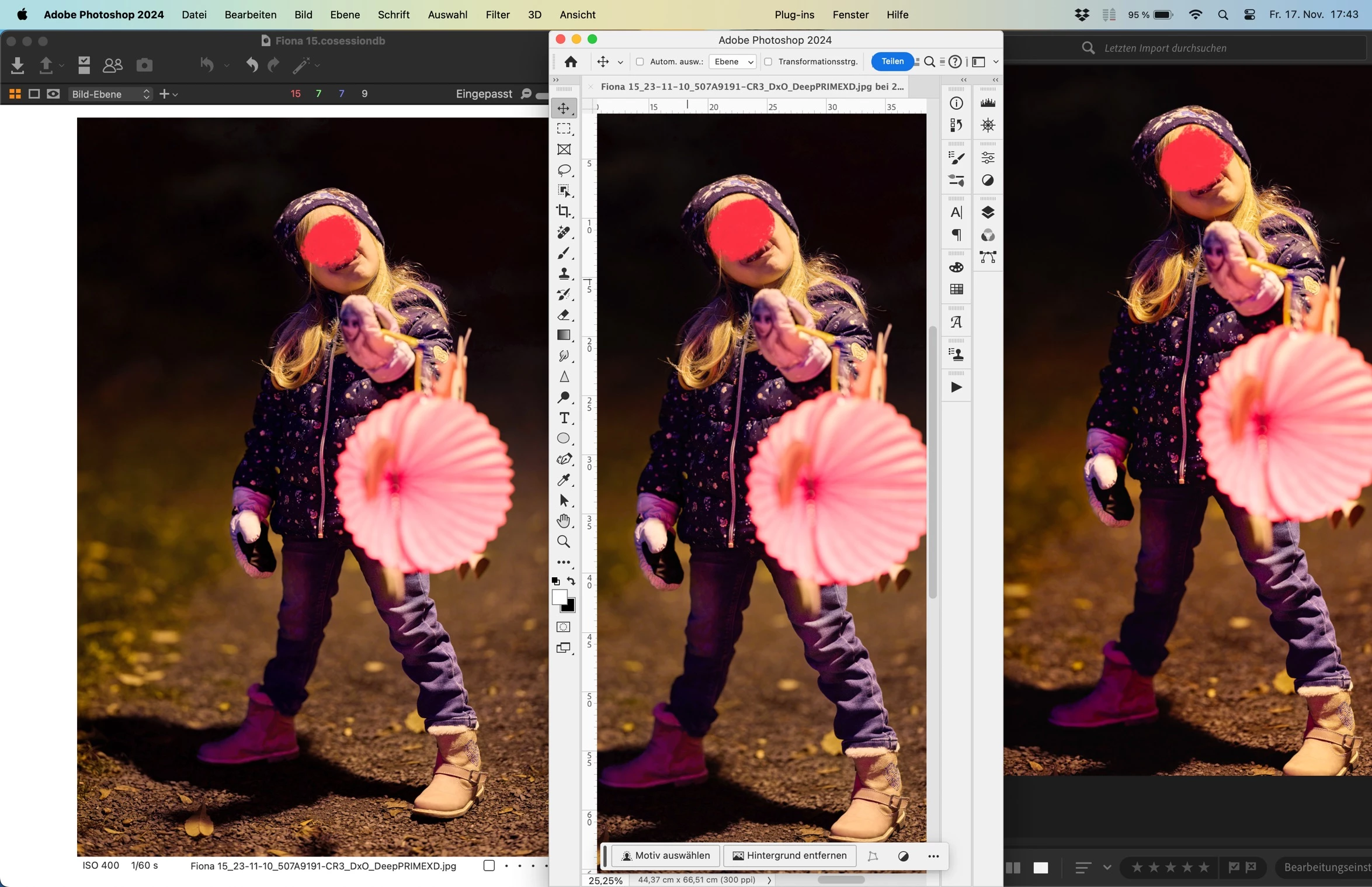Open the Ebene dropdown in options bar
Viewport: 1372px width, 887px height.
pyautogui.click(x=733, y=62)
